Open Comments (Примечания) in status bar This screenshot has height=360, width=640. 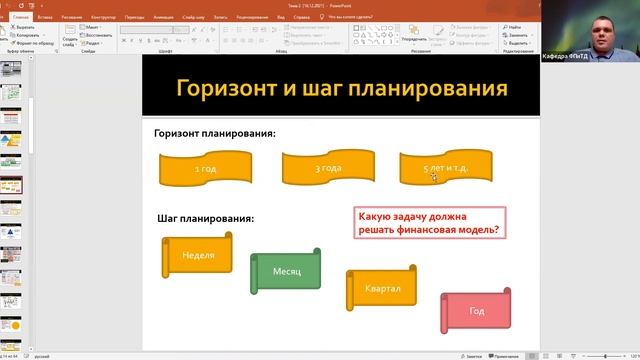503,356
